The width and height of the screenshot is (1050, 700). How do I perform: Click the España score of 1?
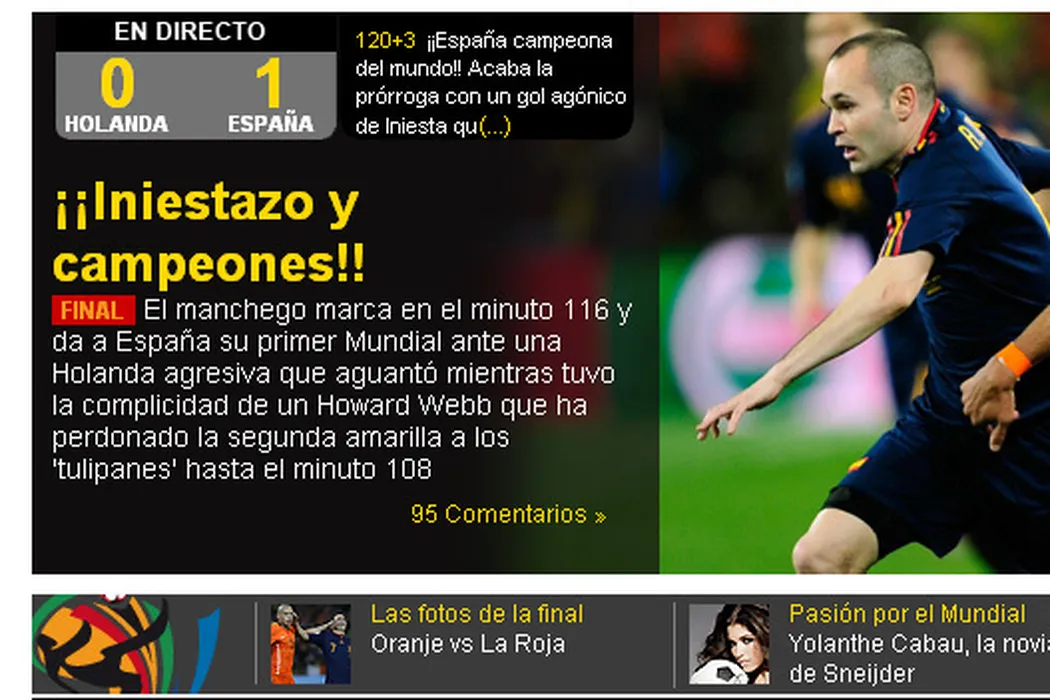(x=269, y=83)
